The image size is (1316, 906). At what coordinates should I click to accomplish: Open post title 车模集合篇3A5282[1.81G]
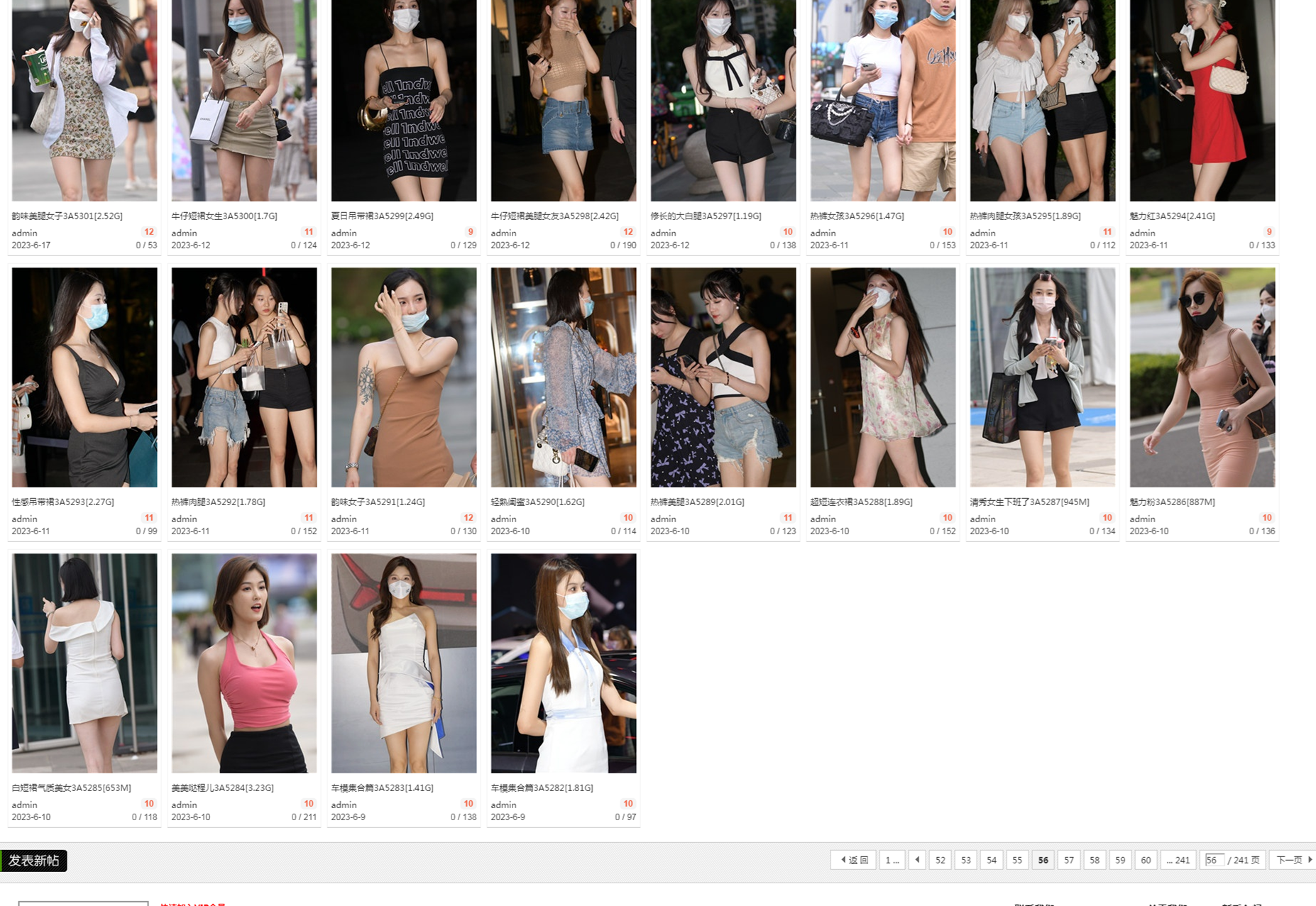coord(542,788)
